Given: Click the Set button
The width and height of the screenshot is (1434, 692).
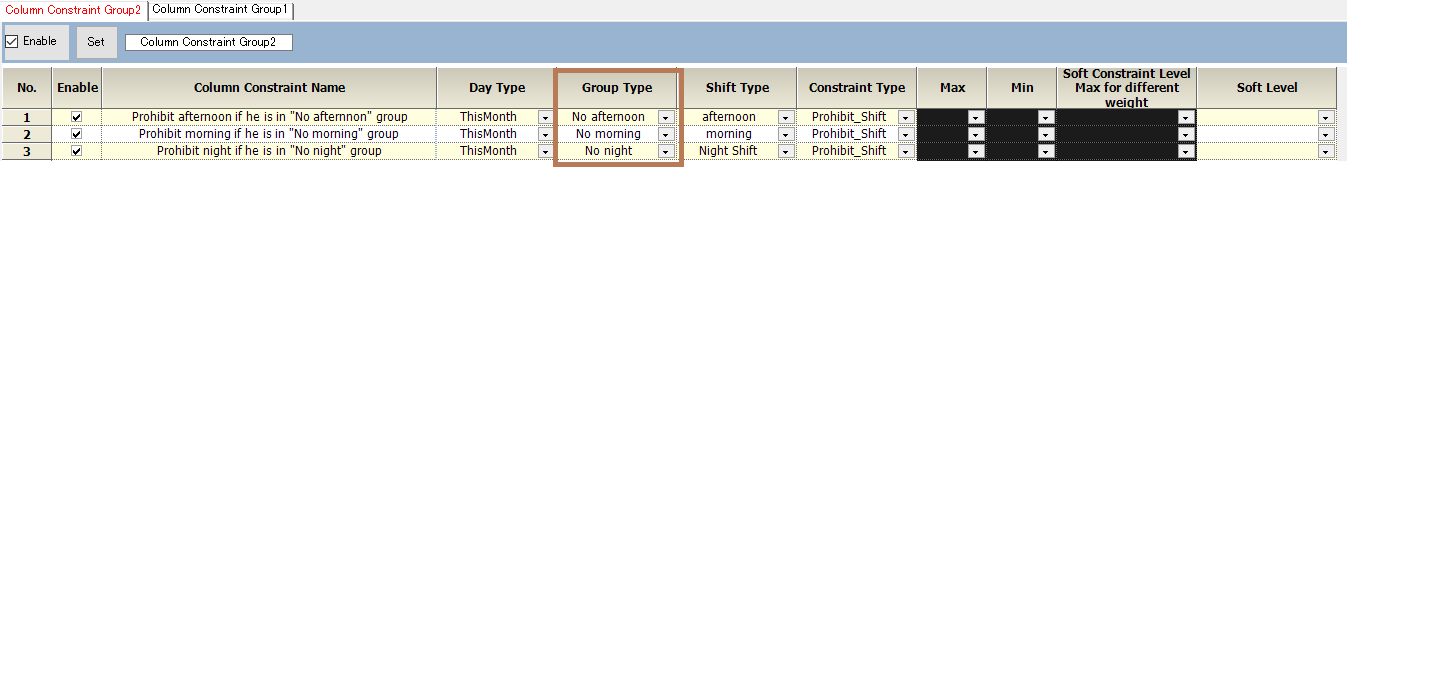Looking at the screenshot, I should (x=96, y=42).
